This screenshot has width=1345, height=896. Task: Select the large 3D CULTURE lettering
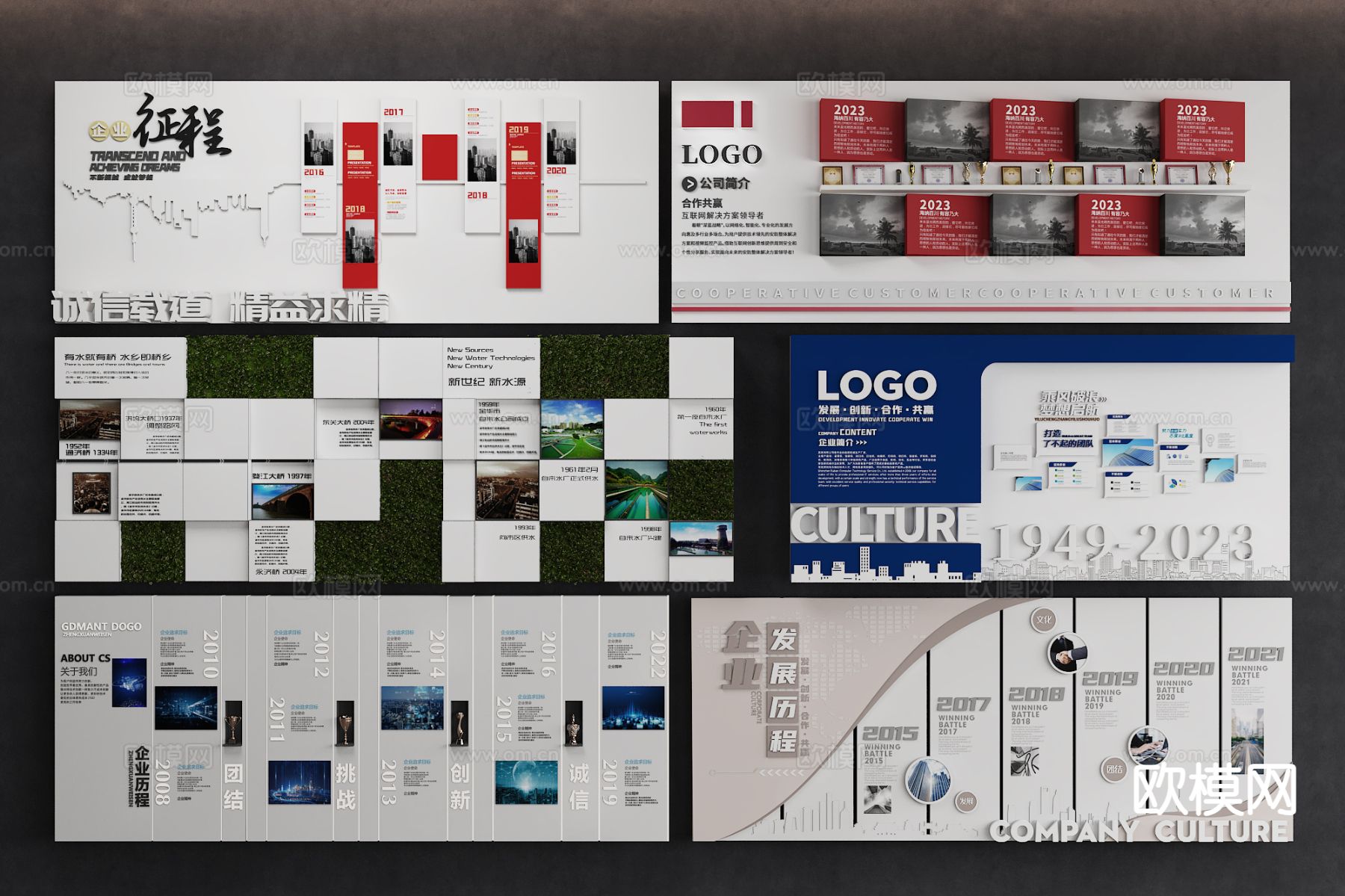885,525
